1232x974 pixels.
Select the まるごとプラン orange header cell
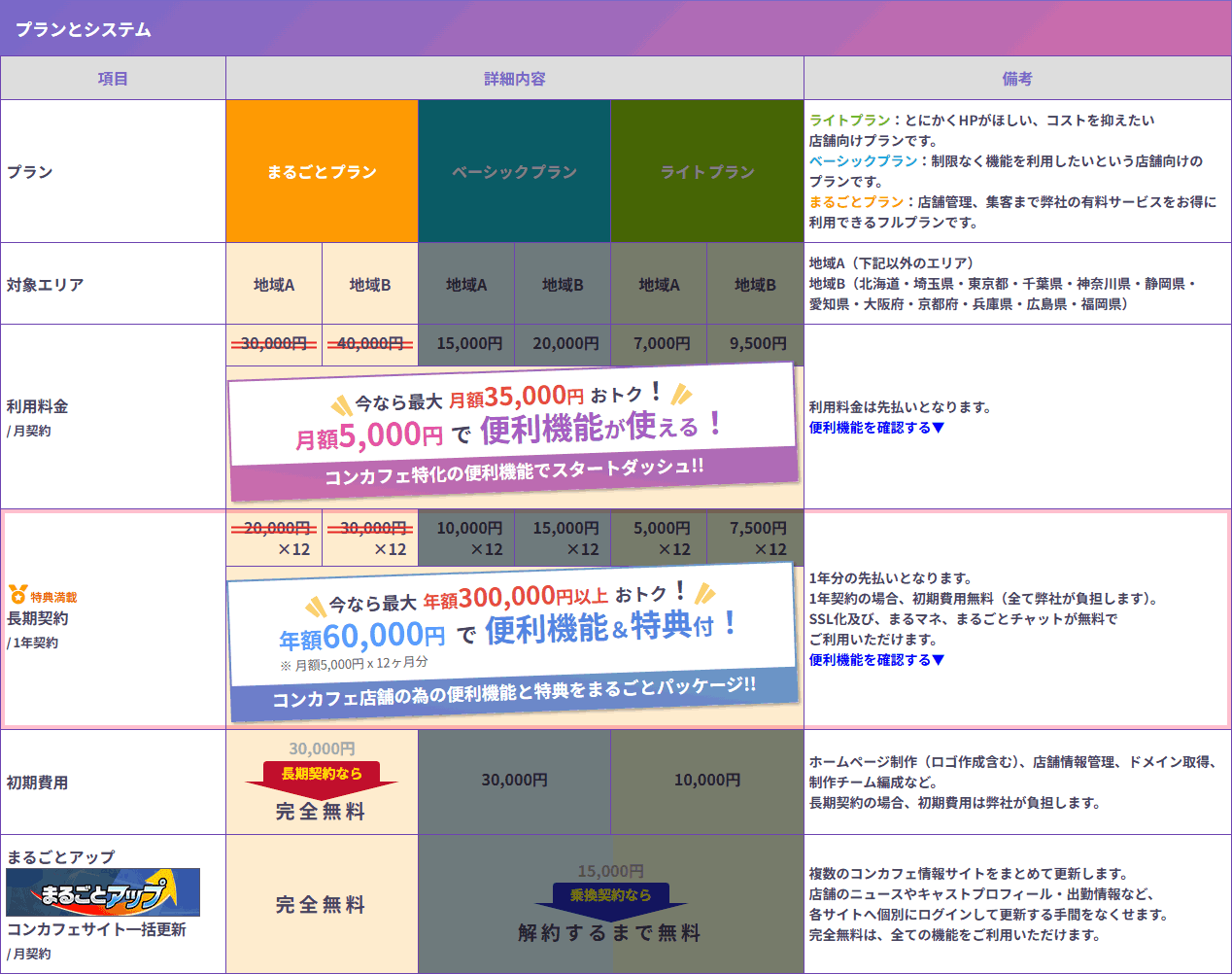point(322,172)
